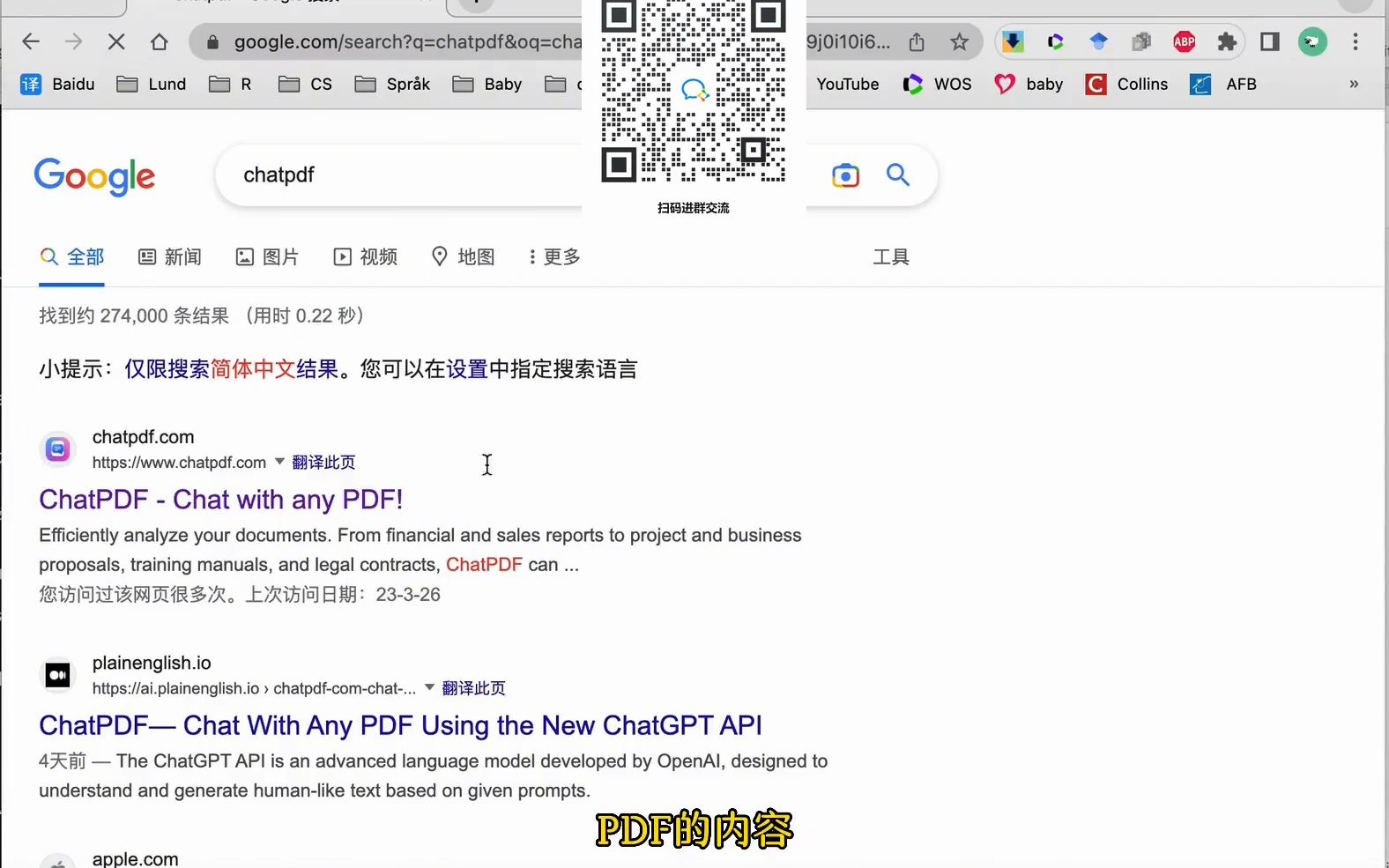Open the Språk bookmarks folder
1389x868 pixels.
pos(392,84)
